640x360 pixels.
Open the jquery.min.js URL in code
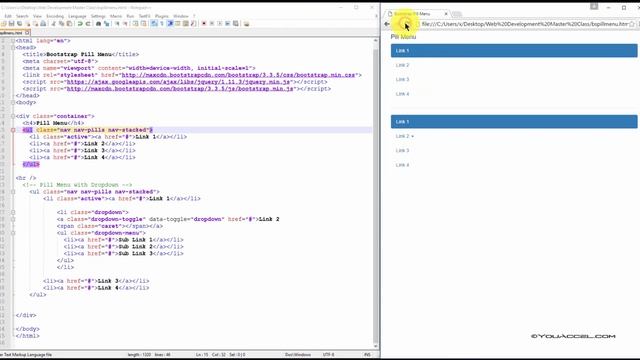point(178,82)
